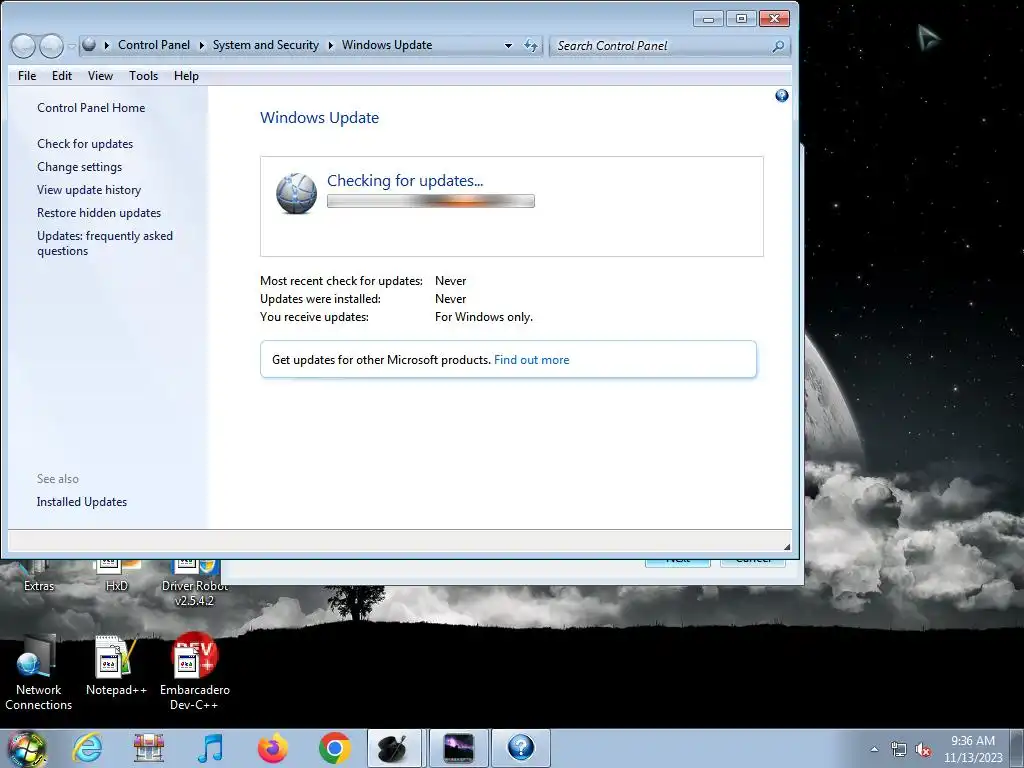Open the View menu
1024x768 pixels.
101,76
